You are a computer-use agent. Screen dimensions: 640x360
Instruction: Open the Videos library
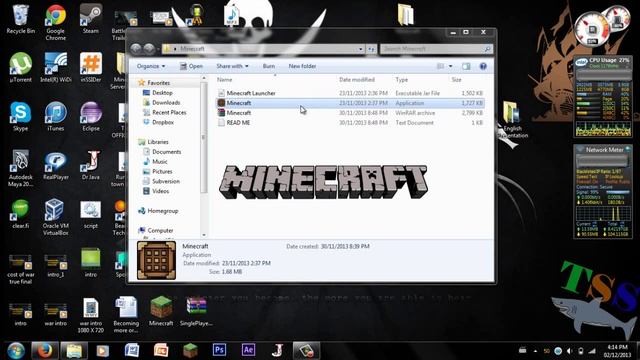156,191
